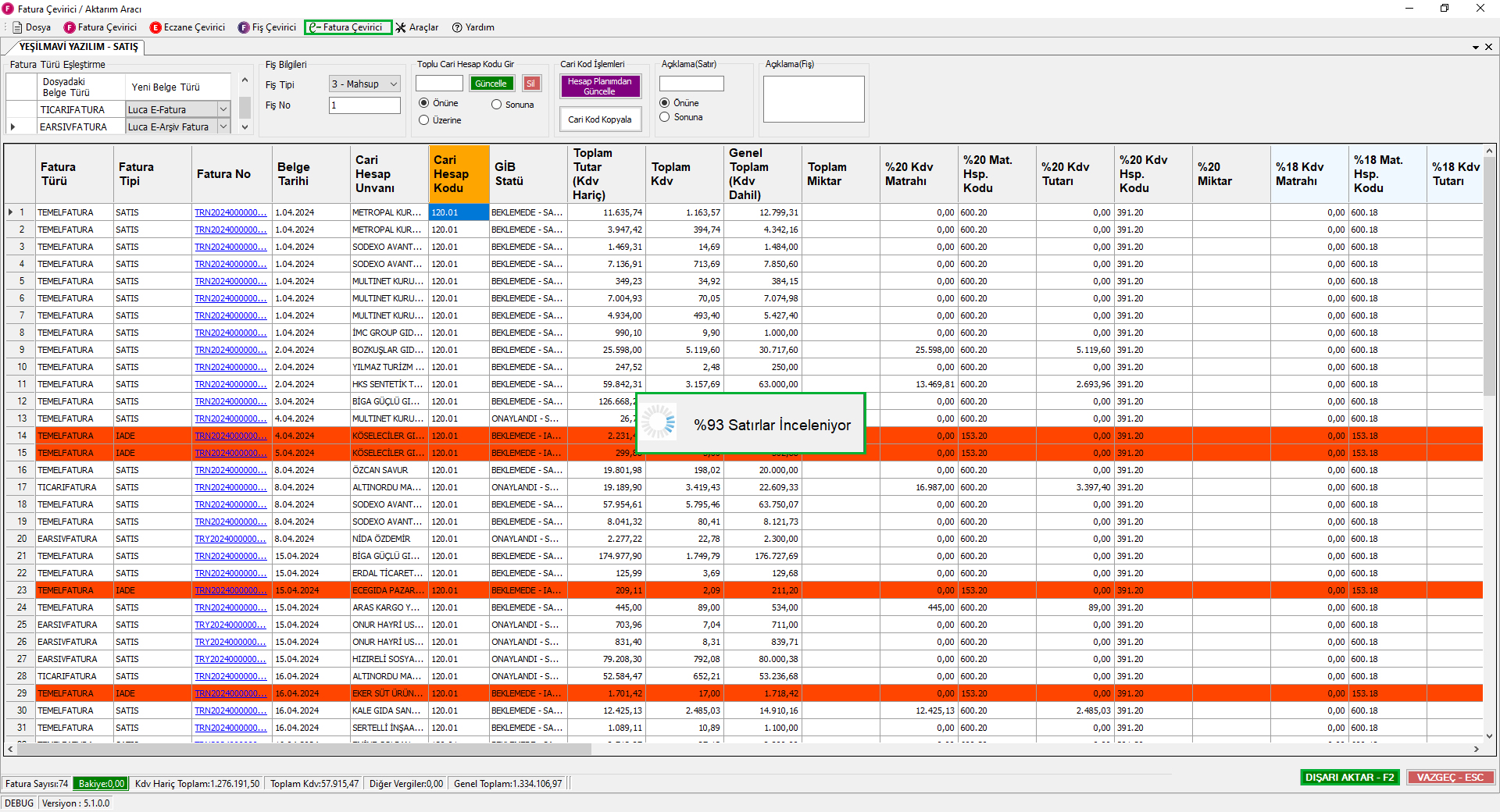Click the VAZGEÇ - ESC button
Image resolution: width=1500 pixels, height=812 pixels.
pyautogui.click(x=1450, y=778)
